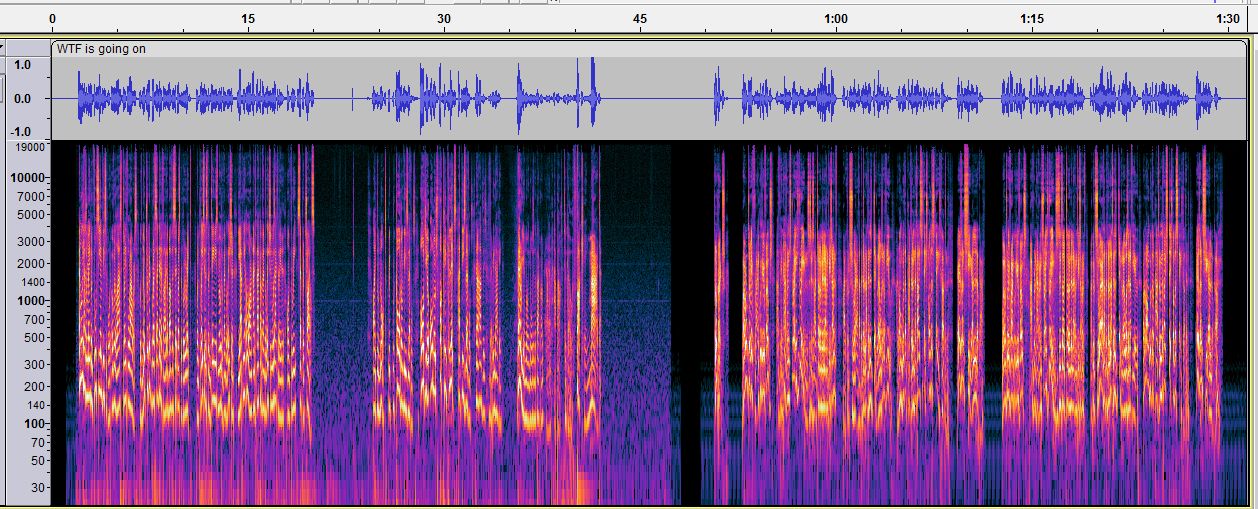1258x509 pixels.
Task: Select the clip title 'WTF is going on'
Action: click(x=101, y=49)
